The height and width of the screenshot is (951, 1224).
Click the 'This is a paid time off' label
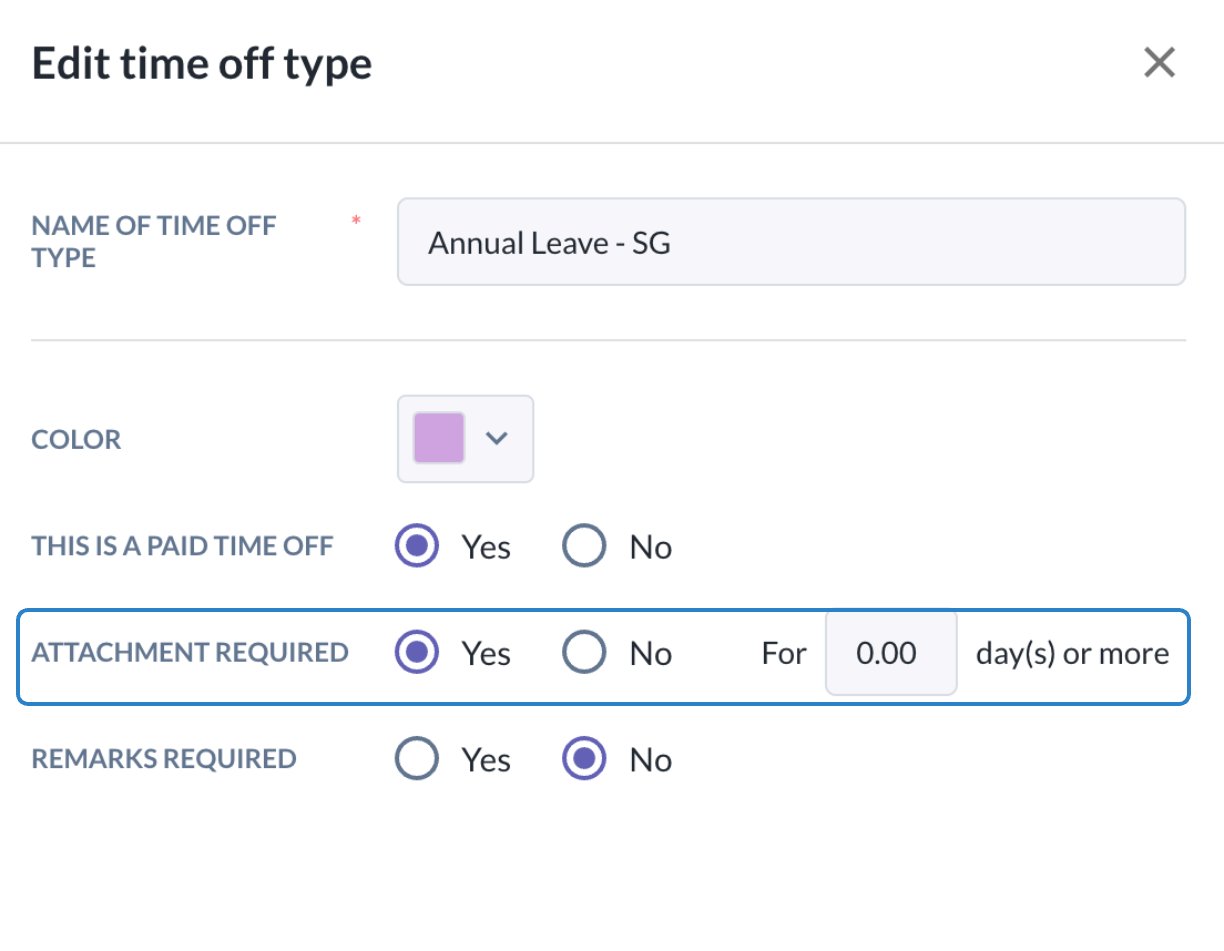pyautogui.click(x=182, y=546)
